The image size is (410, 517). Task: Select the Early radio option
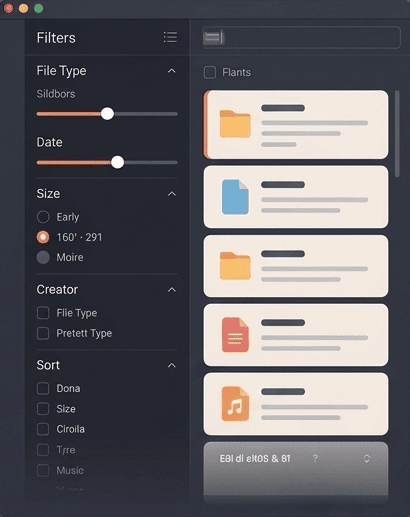[43, 217]
